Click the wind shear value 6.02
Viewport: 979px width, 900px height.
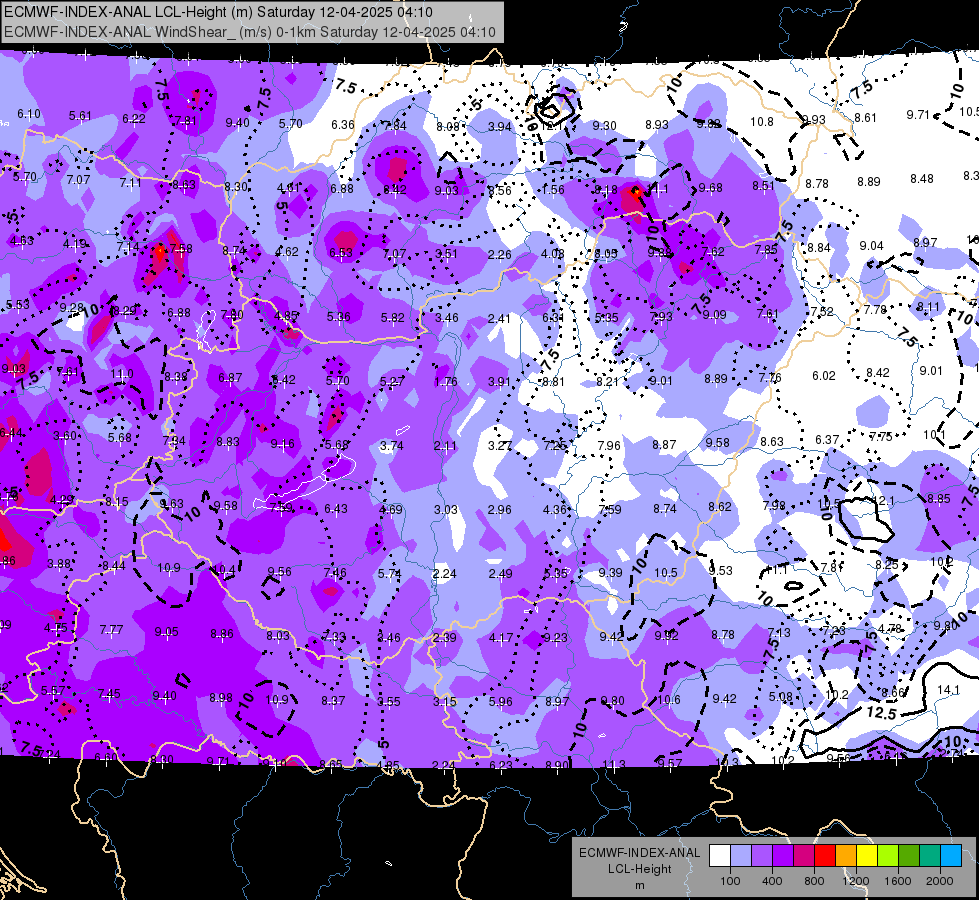pyautogui.click(x=824, y=375)
